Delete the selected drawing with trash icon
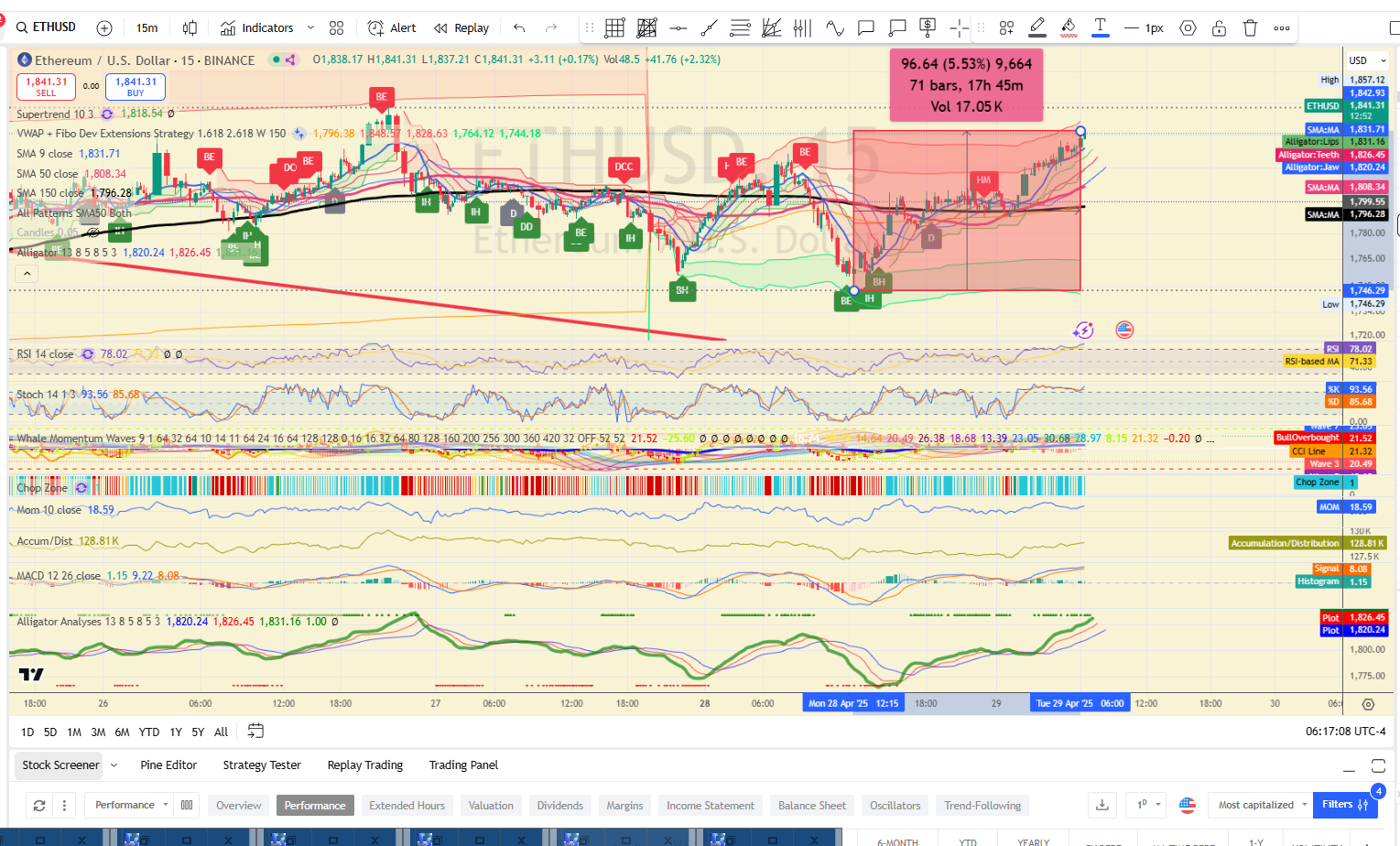Screen dimensions: 1400x846 (x=1250, y=28)
